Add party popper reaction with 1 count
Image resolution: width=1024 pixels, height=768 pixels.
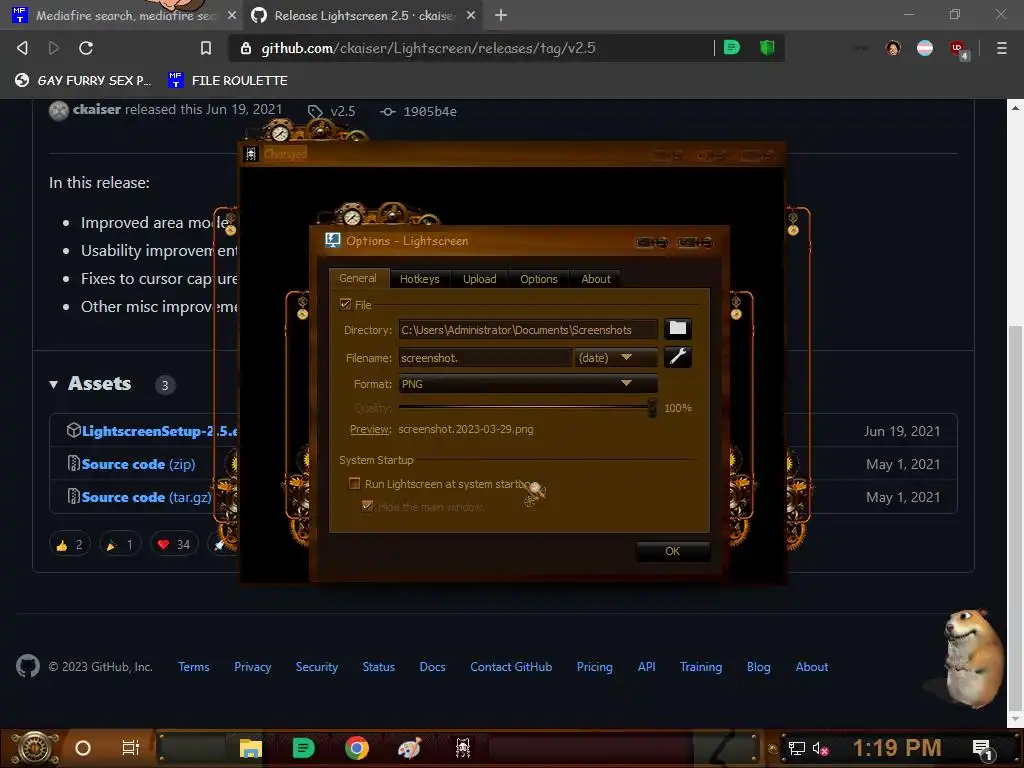point(120,545)
